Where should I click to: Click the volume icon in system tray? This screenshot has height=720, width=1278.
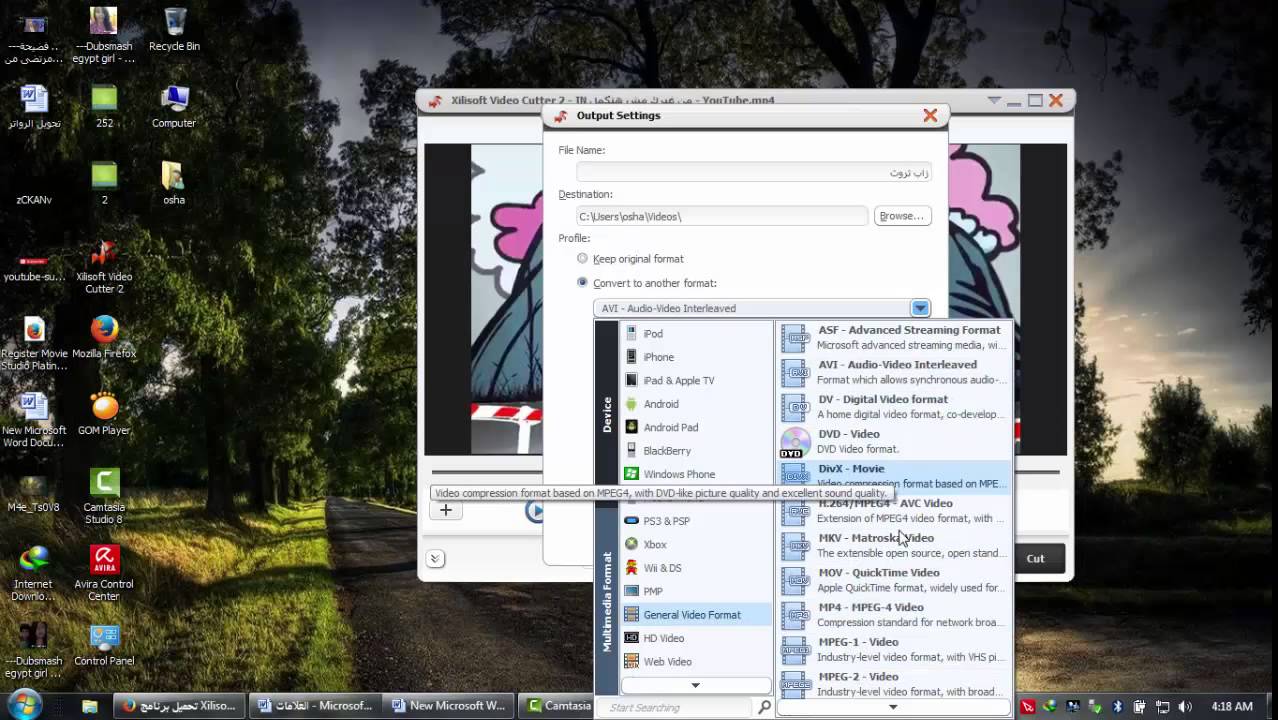(x=1183, y=706)
